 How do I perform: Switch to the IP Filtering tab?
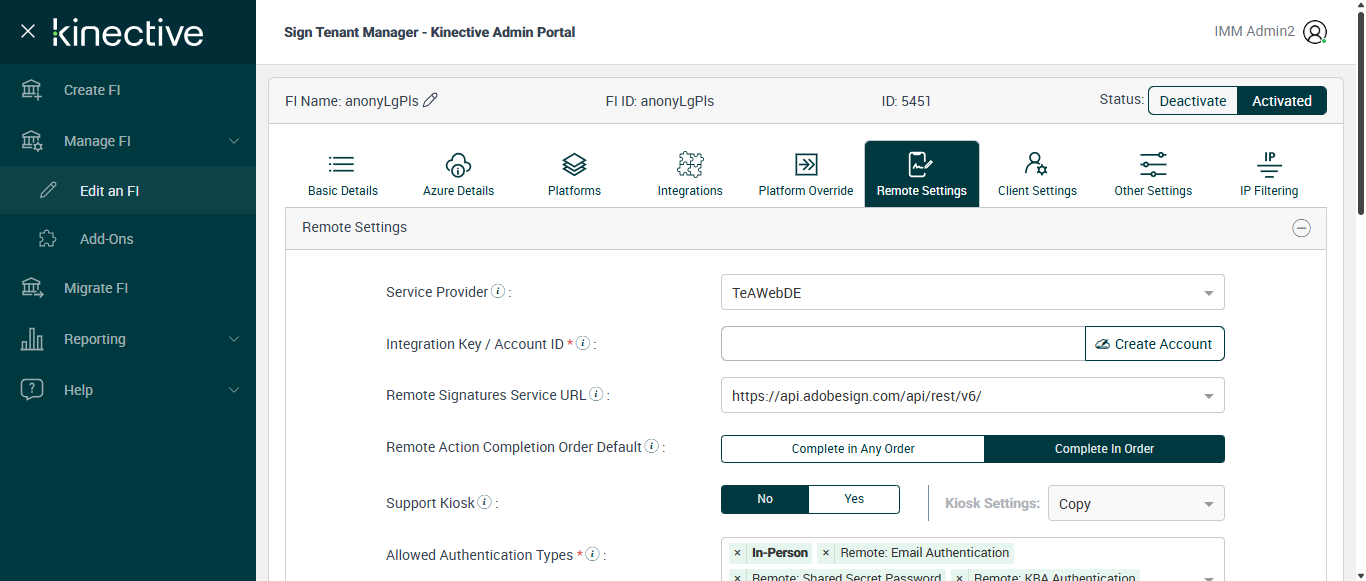click(x=1269, y=174)
